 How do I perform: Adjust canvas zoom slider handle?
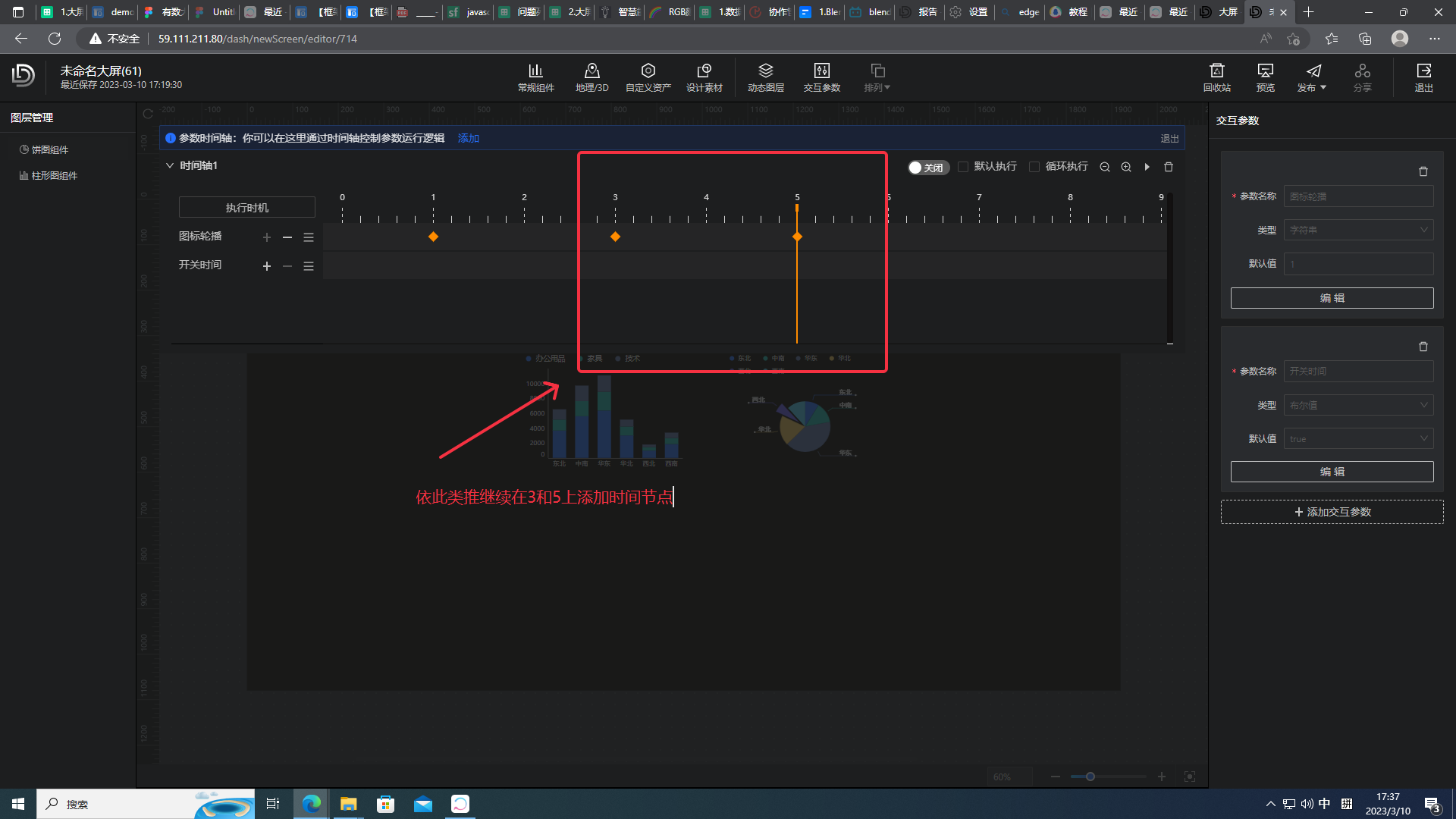tap(1090, 777)
